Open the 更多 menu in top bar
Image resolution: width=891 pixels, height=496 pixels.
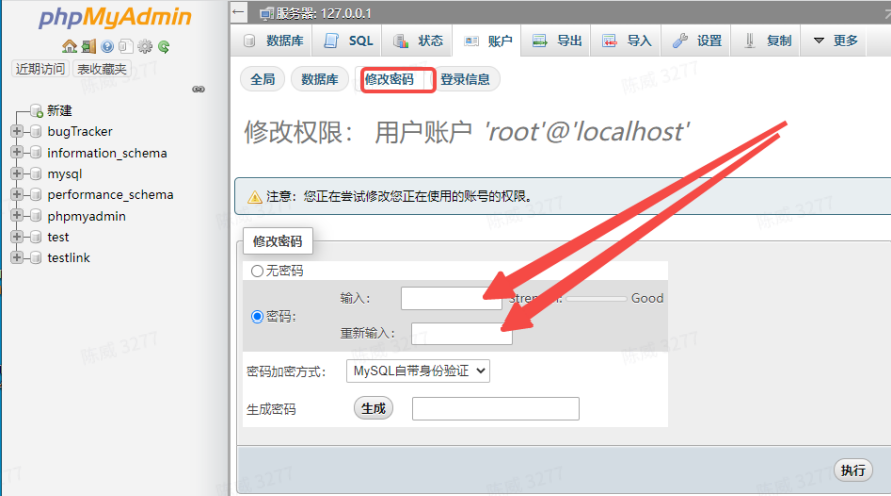tap(835, 41)
